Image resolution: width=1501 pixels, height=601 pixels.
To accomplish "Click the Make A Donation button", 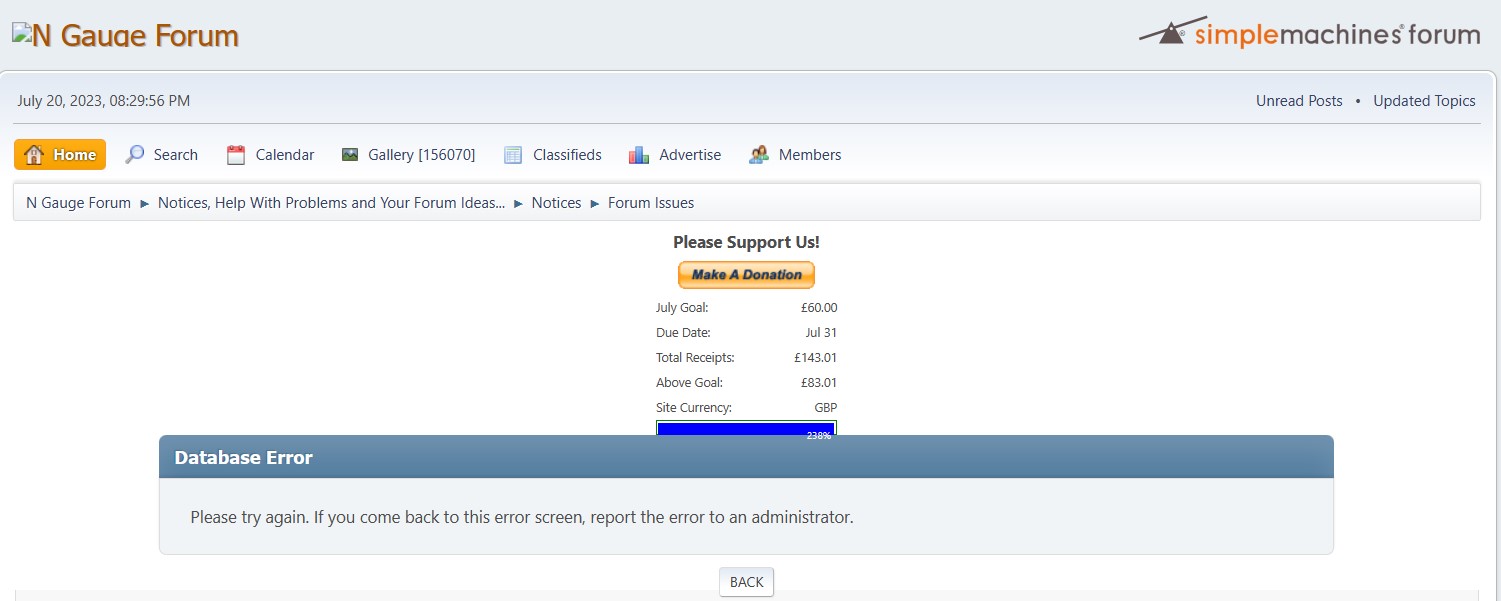I will pyautogui.click(x=746, y=275).
